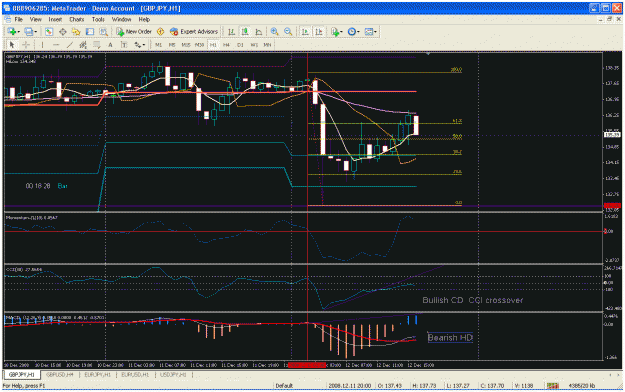Open the Data Window crosshair-circle icon
This screenshot has height=392, width=625.
(x=63, y=32)
